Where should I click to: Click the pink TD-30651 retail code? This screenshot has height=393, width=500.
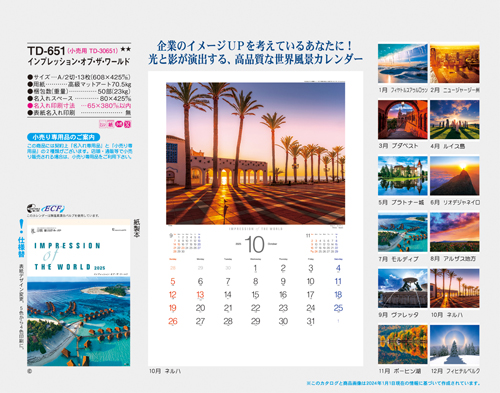point(93,51)
